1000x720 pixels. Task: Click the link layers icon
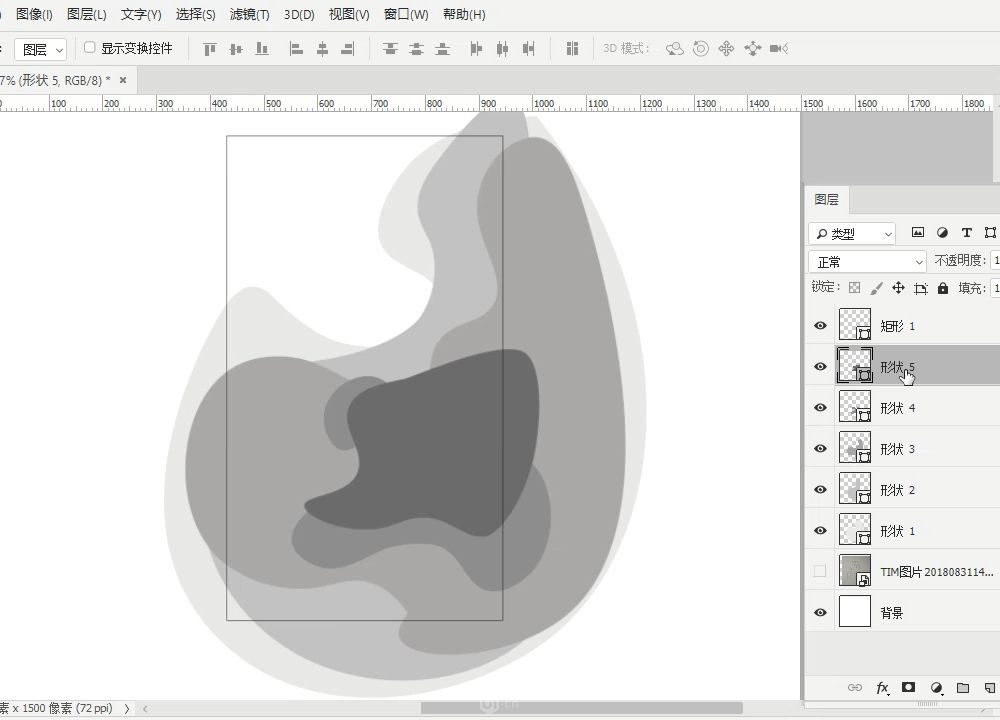855,687
